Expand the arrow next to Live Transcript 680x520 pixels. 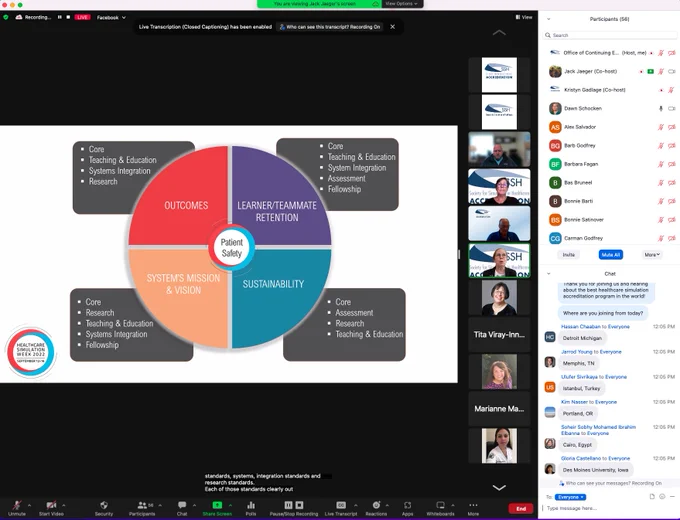pyautogui.click(x=356, y=505)
